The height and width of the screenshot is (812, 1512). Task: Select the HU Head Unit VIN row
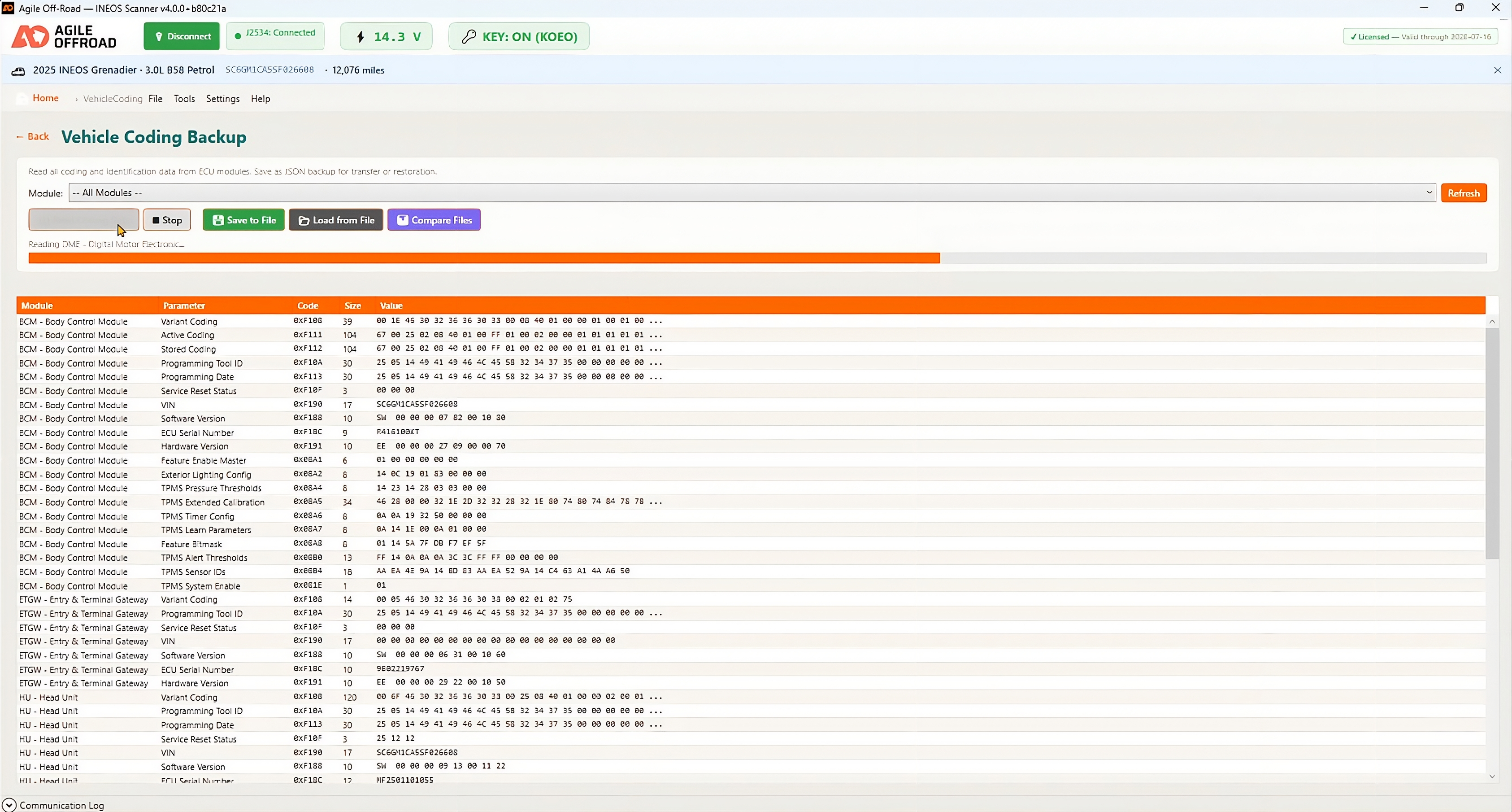752,753
